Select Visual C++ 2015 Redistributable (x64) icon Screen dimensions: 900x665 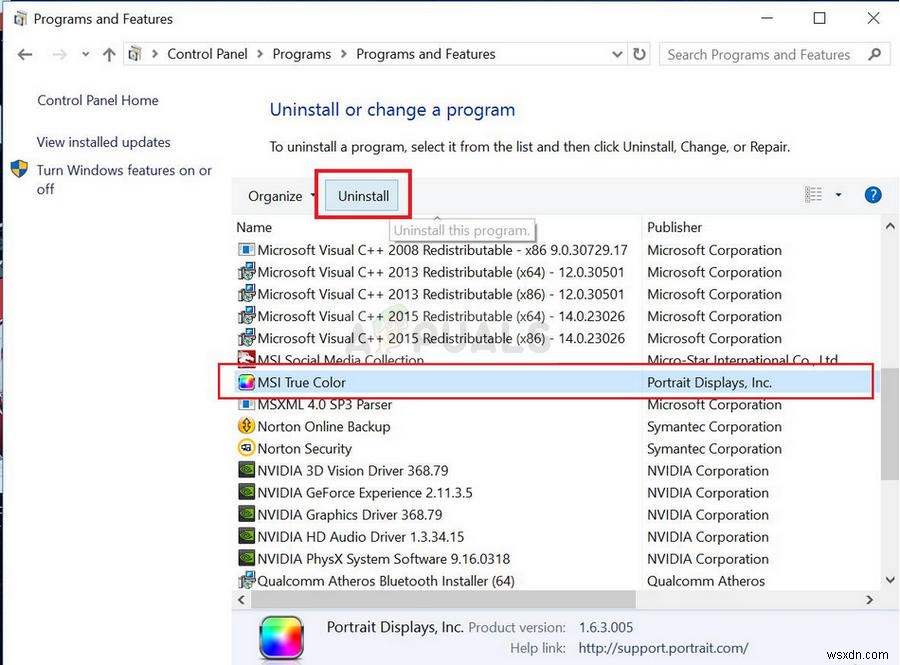pos(246,316)
